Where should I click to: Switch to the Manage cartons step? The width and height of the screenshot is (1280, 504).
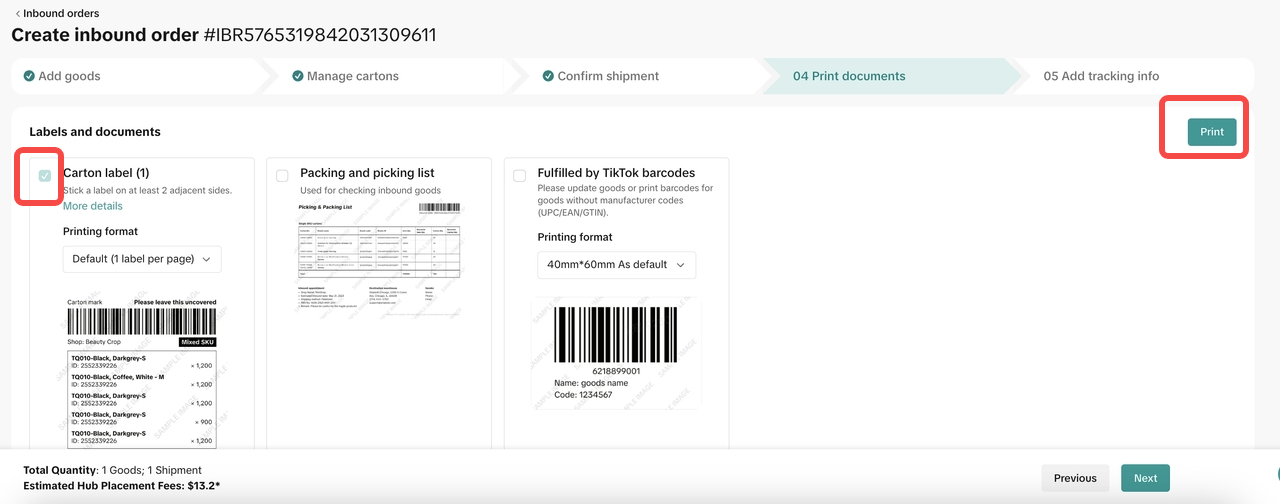[x=352, y=76]
